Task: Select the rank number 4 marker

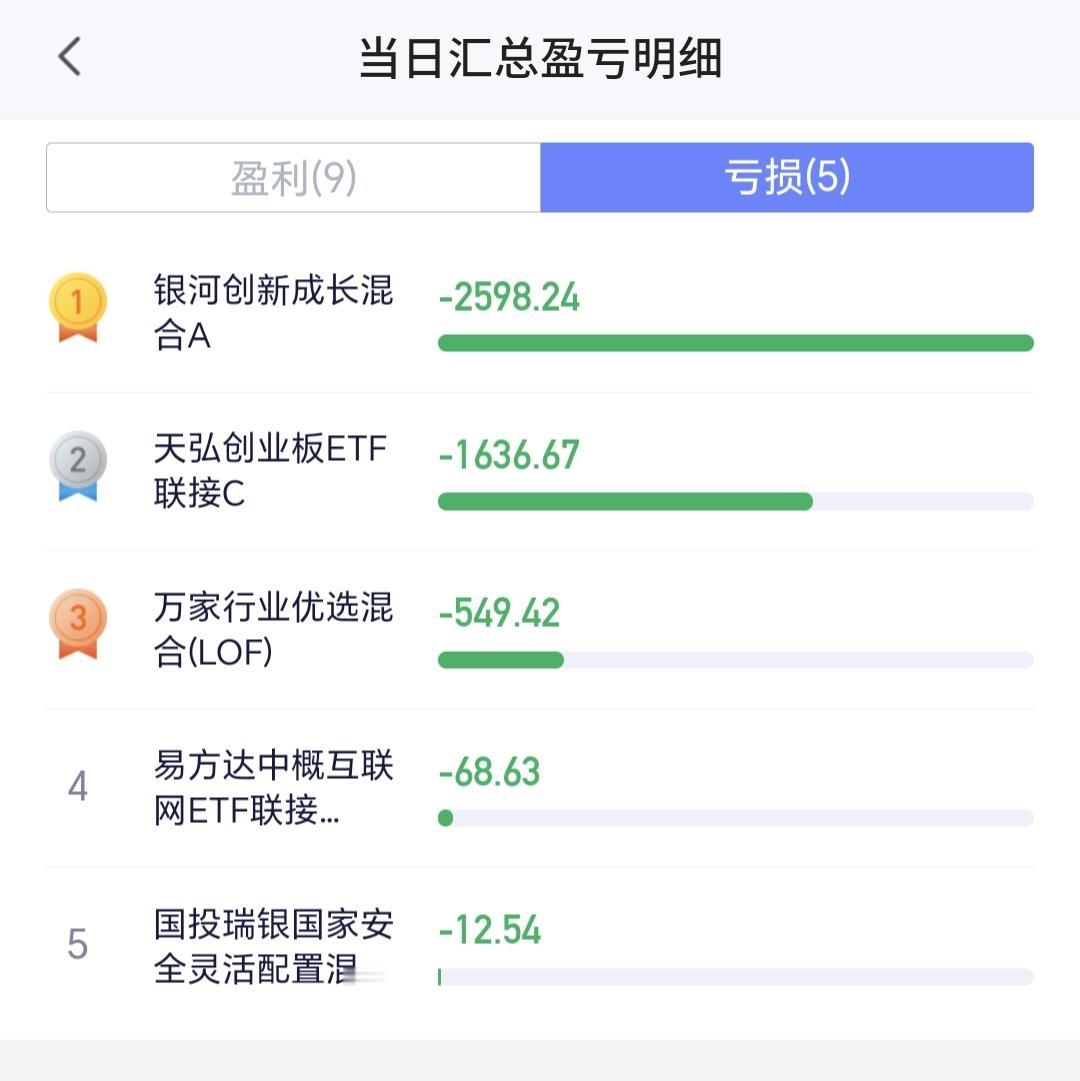Action: point(78,786)
